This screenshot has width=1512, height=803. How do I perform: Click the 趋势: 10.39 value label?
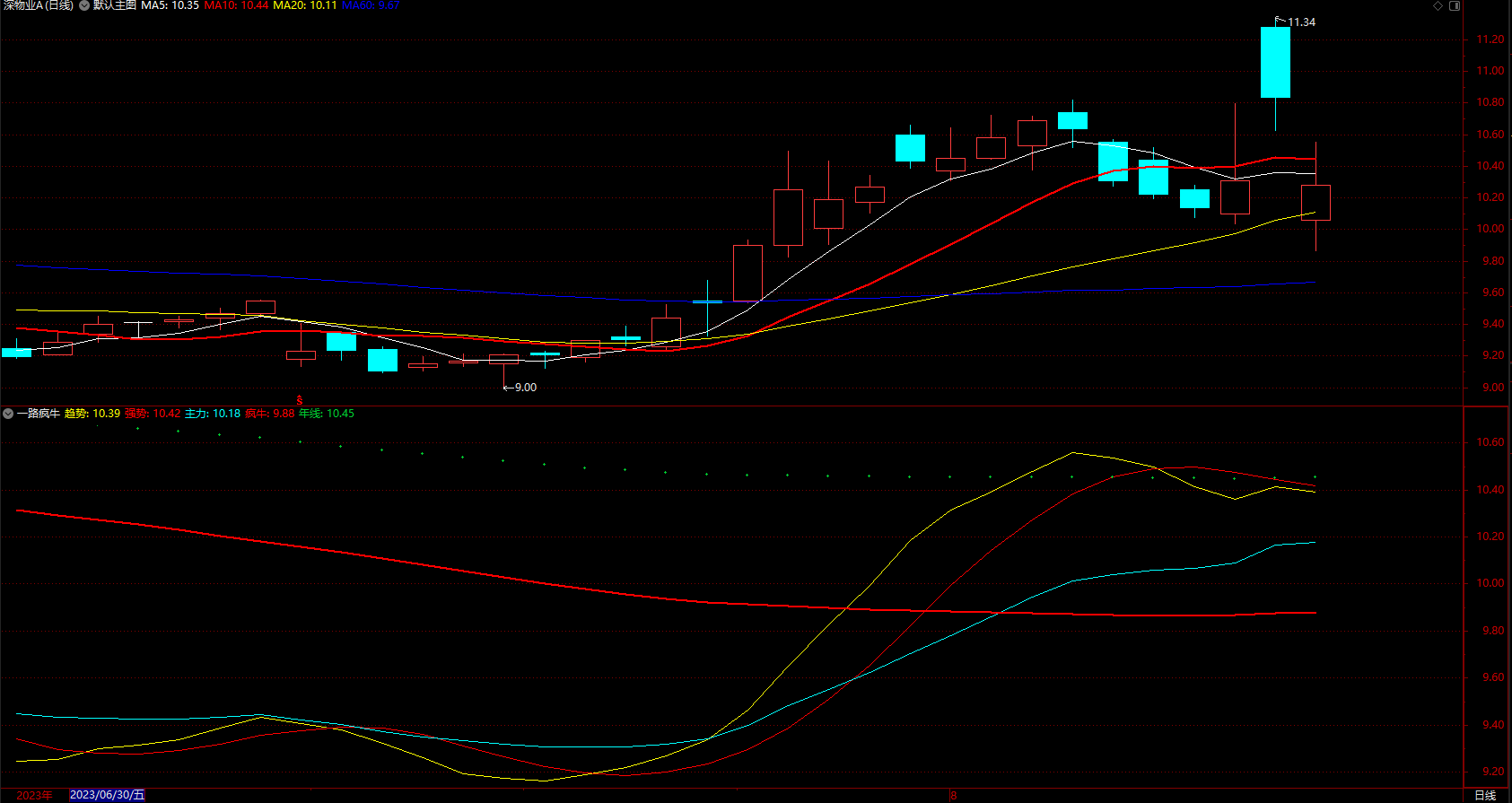[92, 414]
